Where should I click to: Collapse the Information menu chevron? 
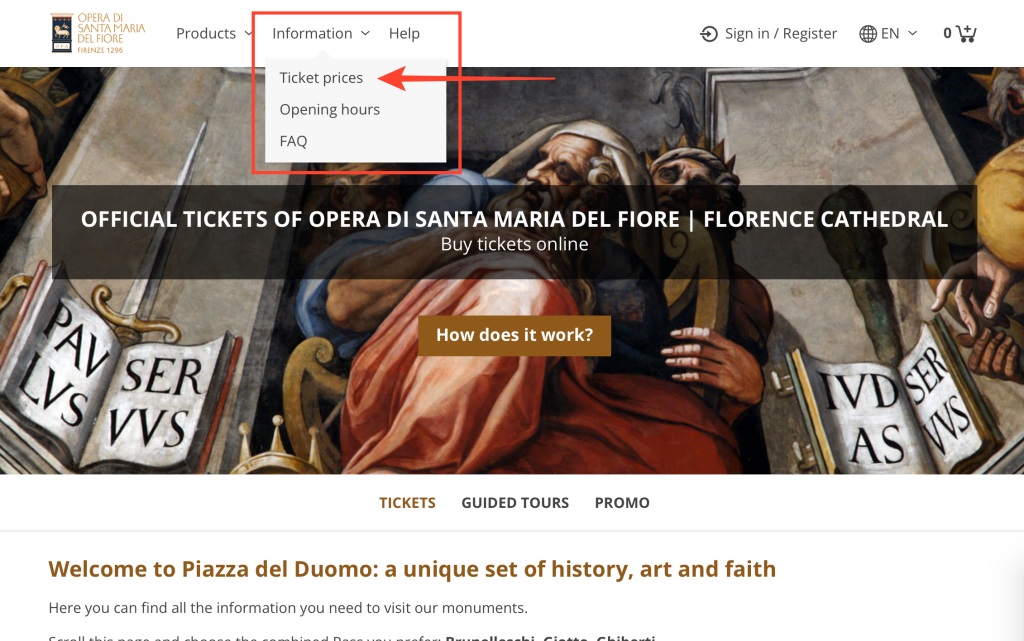click(x=365, y=33)
